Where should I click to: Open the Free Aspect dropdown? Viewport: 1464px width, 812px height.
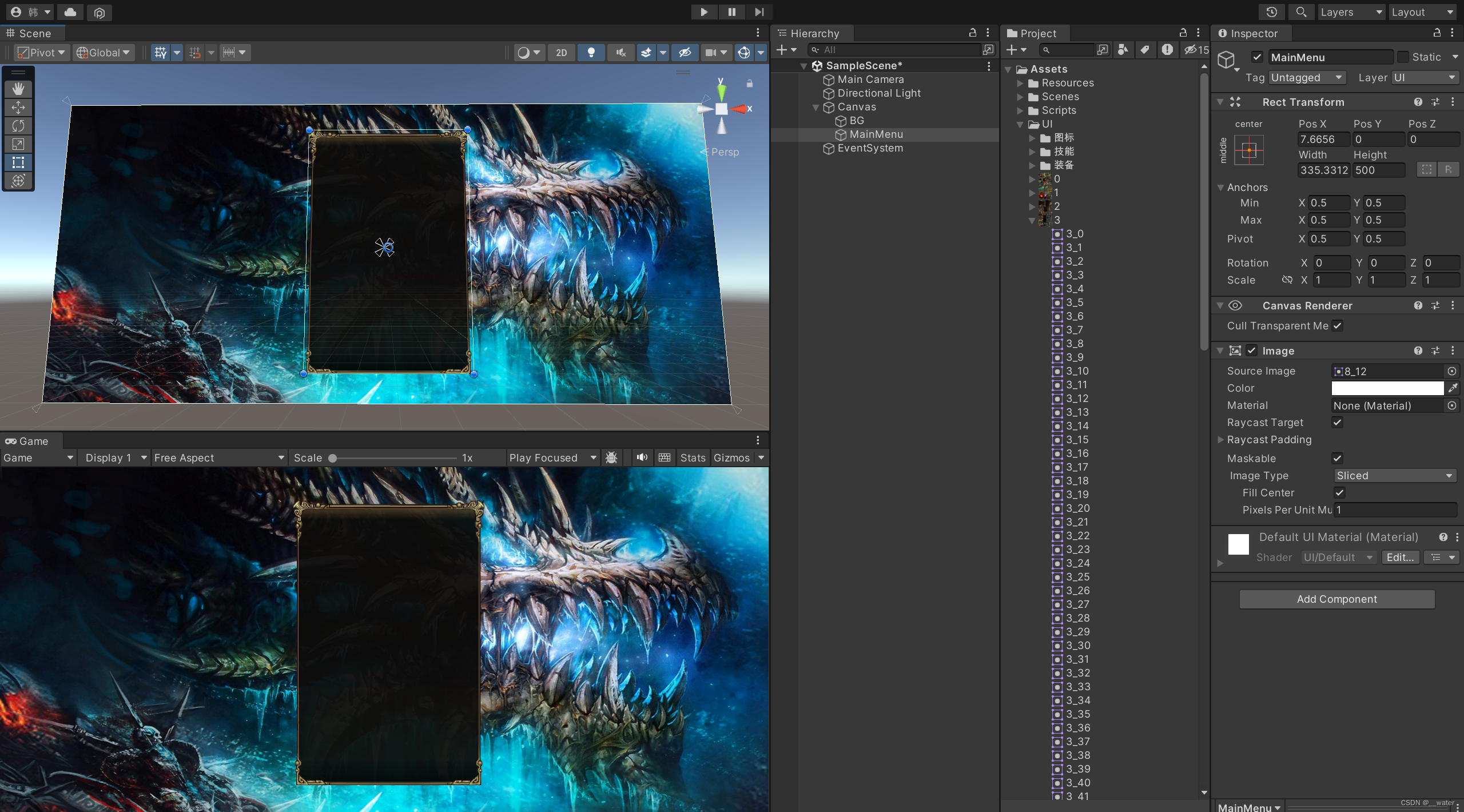(219, 457)
